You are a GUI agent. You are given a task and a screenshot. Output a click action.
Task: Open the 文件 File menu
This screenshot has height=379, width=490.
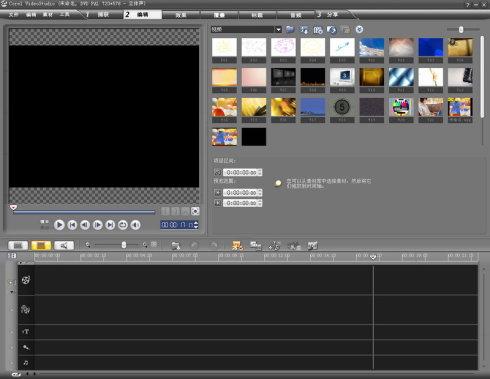14,15
